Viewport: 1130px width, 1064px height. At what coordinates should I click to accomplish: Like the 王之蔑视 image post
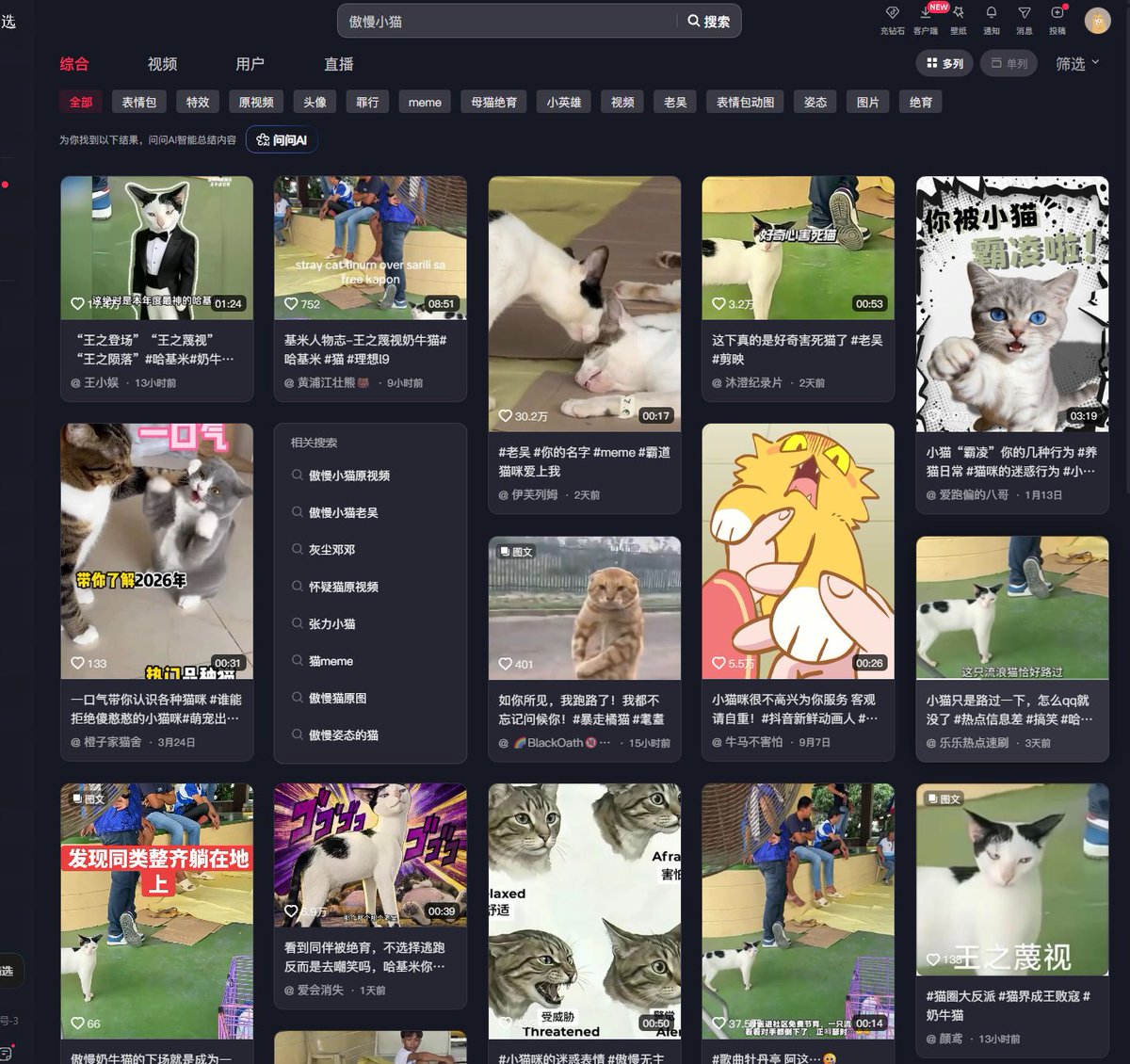[x=933, y=959]
